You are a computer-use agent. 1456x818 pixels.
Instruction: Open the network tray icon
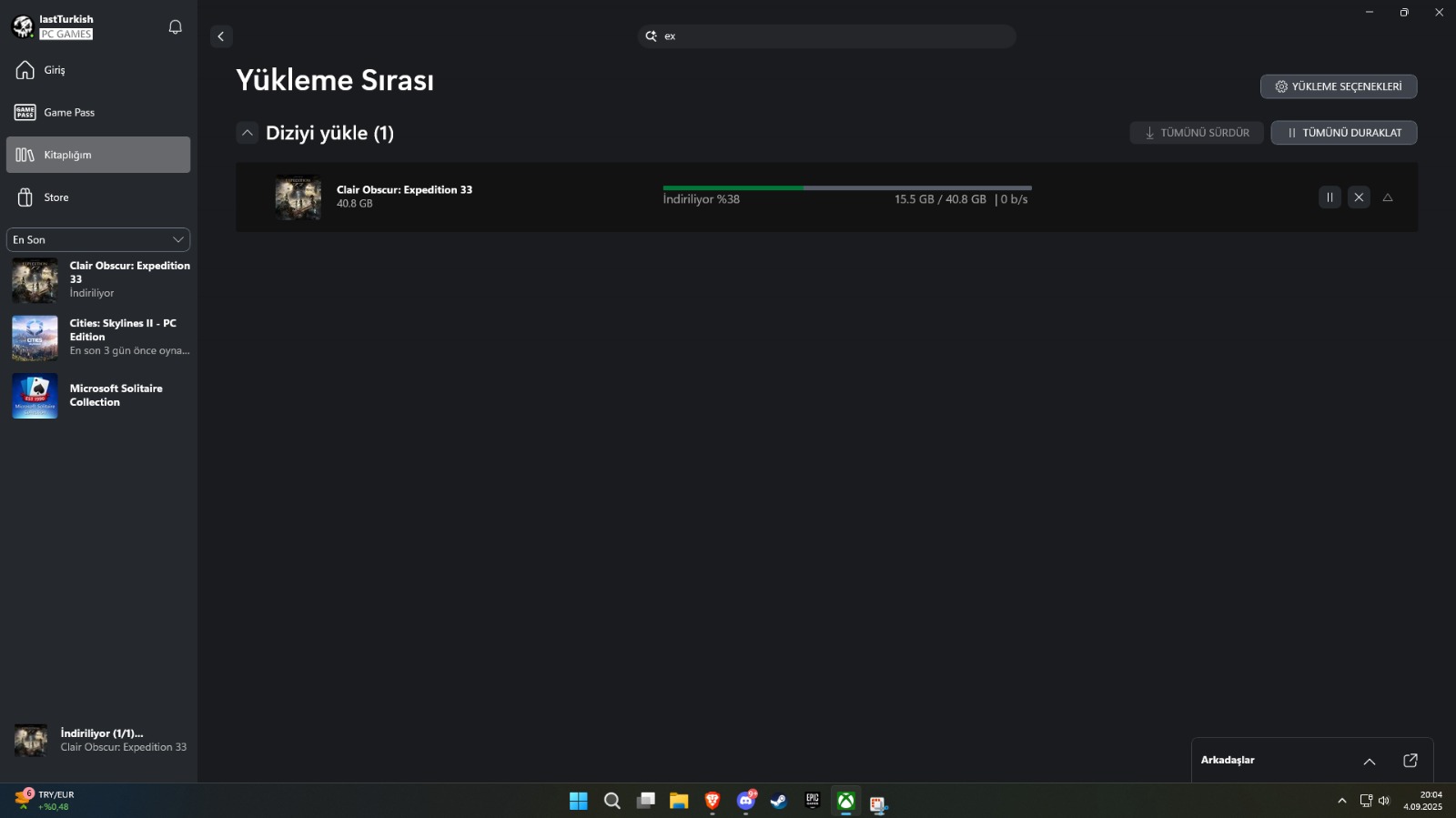point(1366,801)
